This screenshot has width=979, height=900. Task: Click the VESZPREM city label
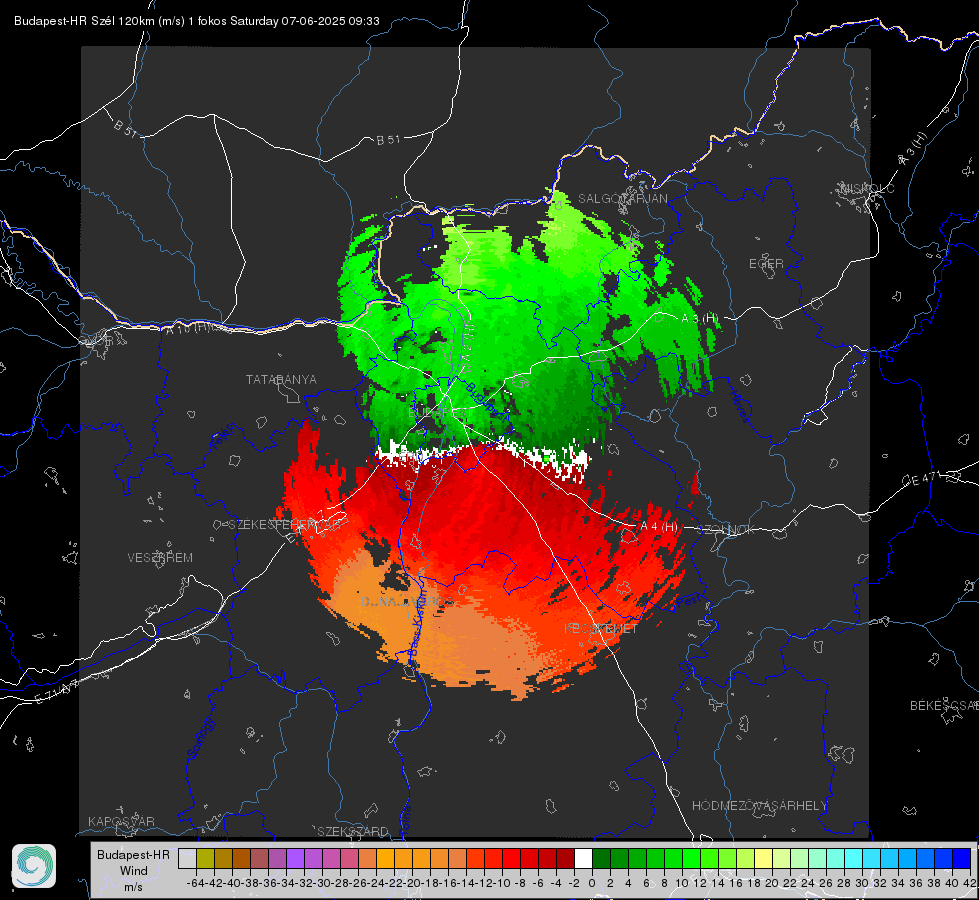pyautogui.click(x=160, y=557)
